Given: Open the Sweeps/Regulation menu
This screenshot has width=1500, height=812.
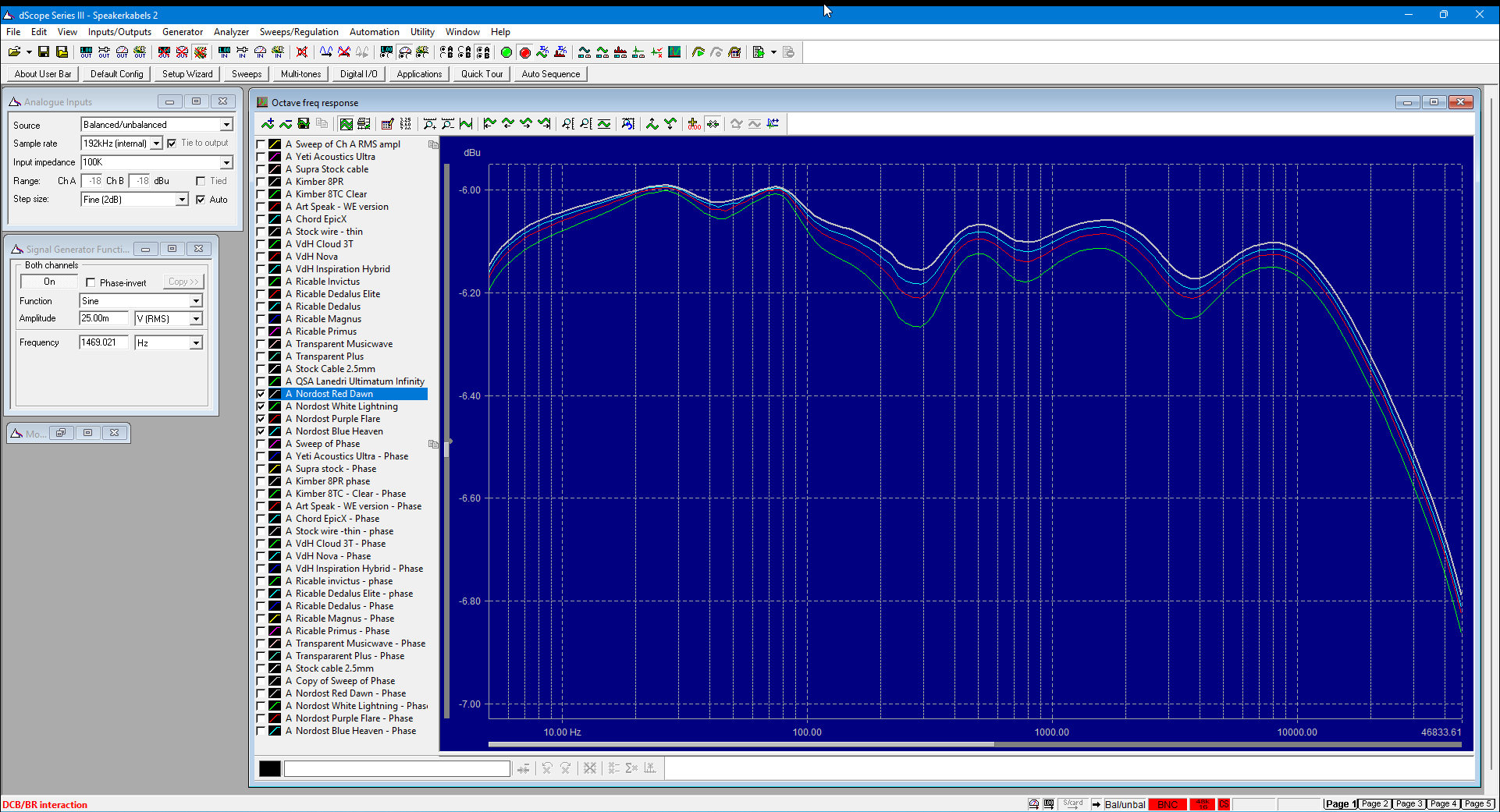Looking at the screenshot, I should (299, 32).
